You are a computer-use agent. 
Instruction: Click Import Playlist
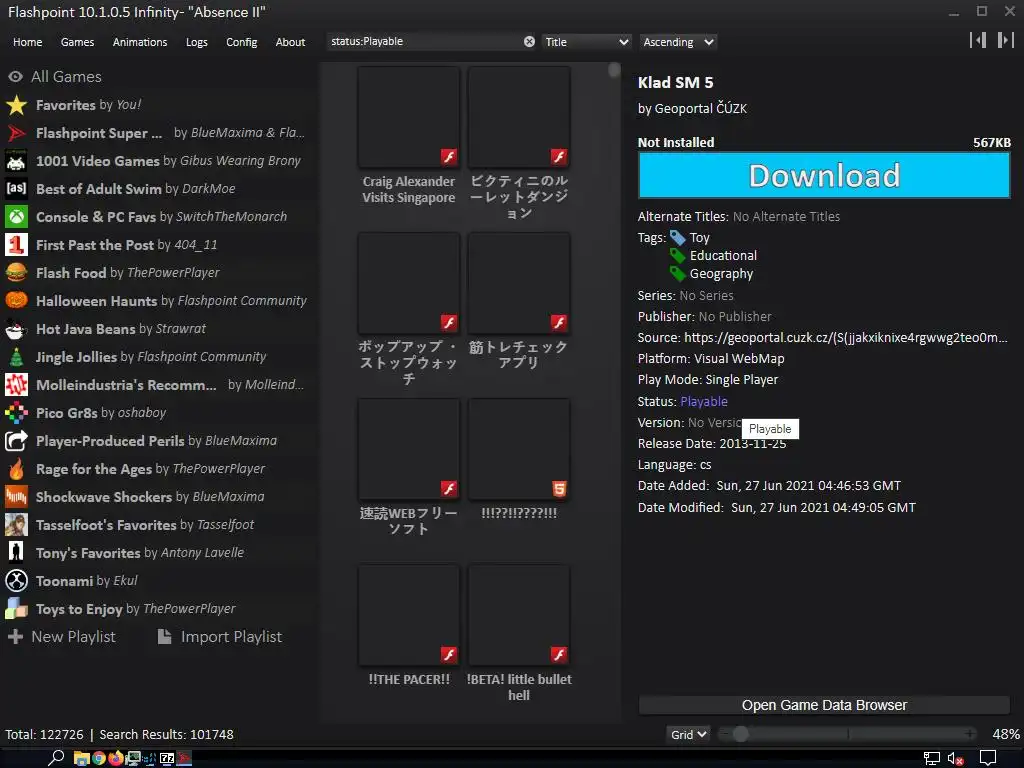pos(220,637)
